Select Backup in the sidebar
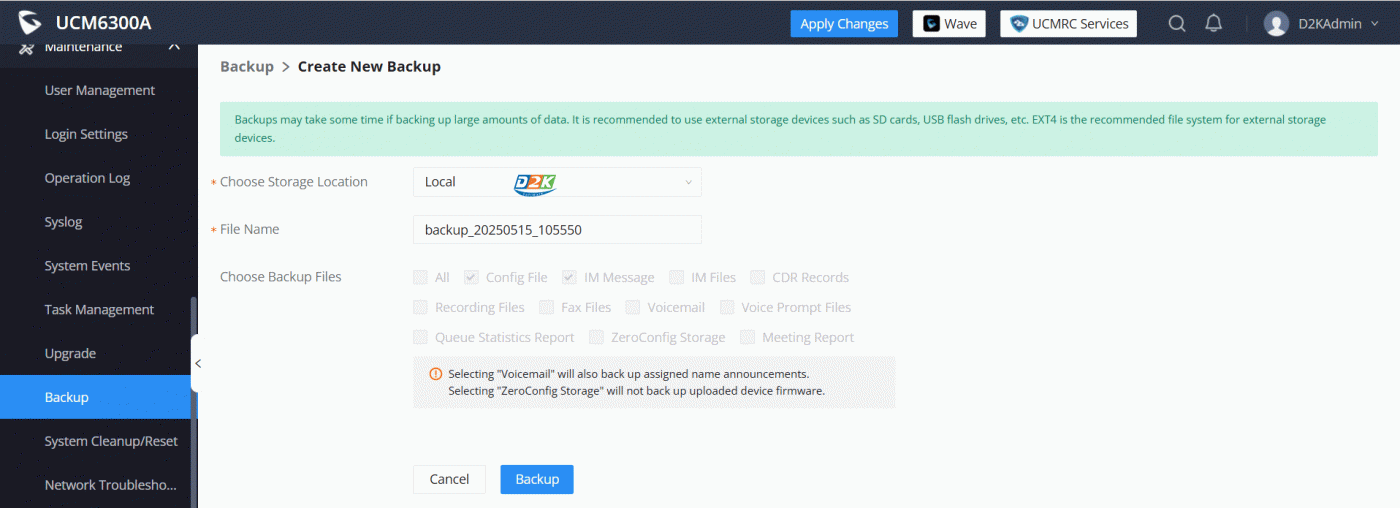 95,397
